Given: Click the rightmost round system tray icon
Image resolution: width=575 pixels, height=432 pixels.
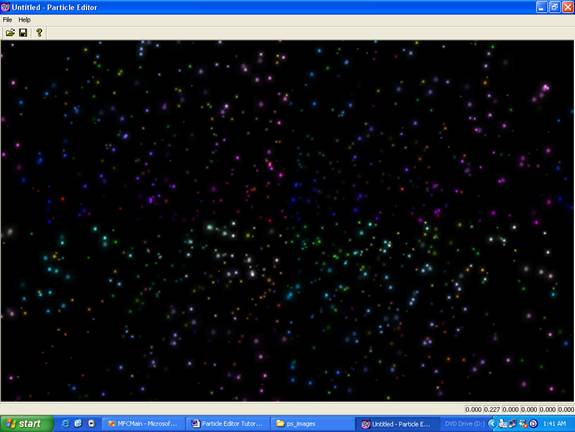Looking at the screenshot, I should pyautogui.click(x=533, y=424).
